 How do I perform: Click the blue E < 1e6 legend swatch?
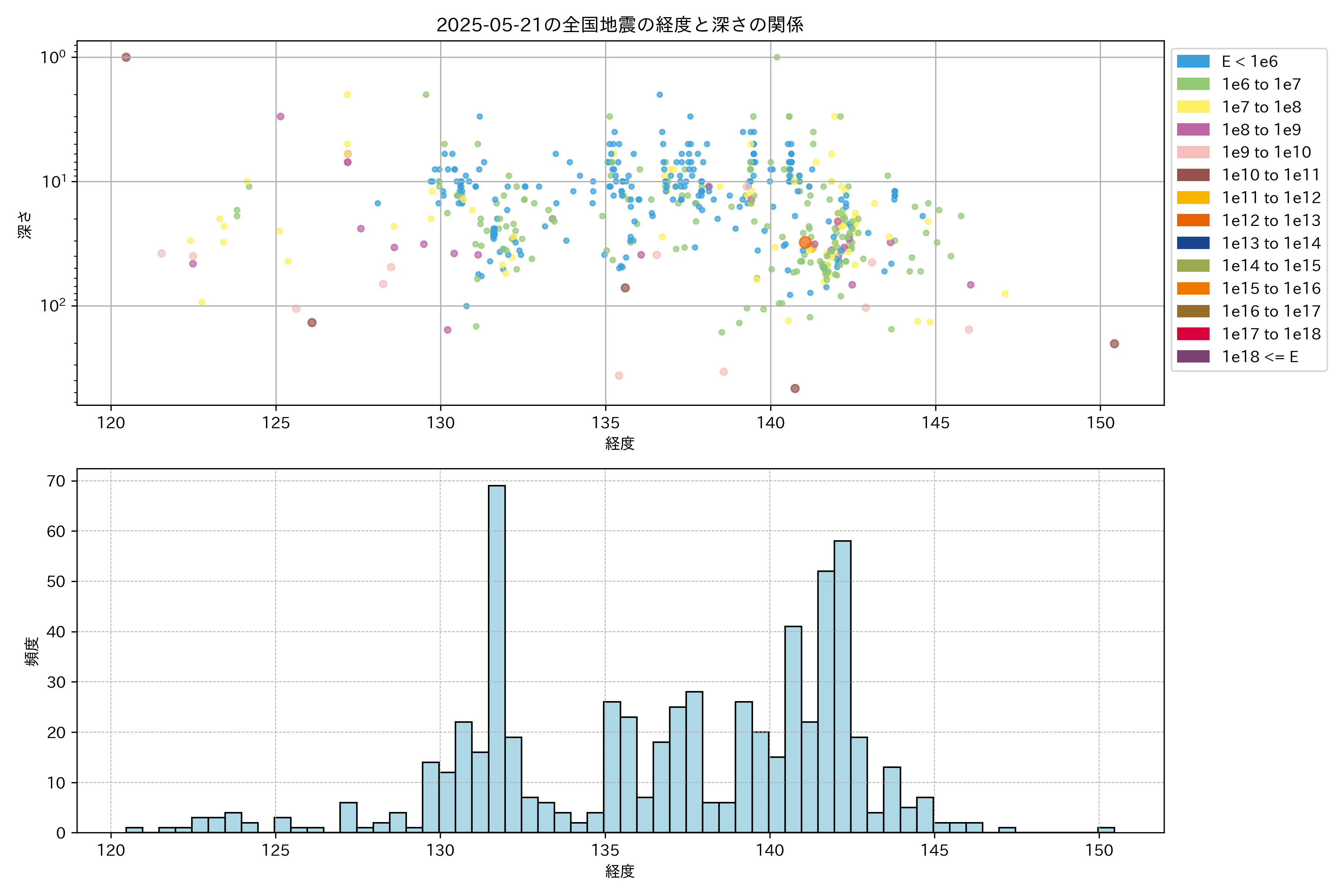1192,61
